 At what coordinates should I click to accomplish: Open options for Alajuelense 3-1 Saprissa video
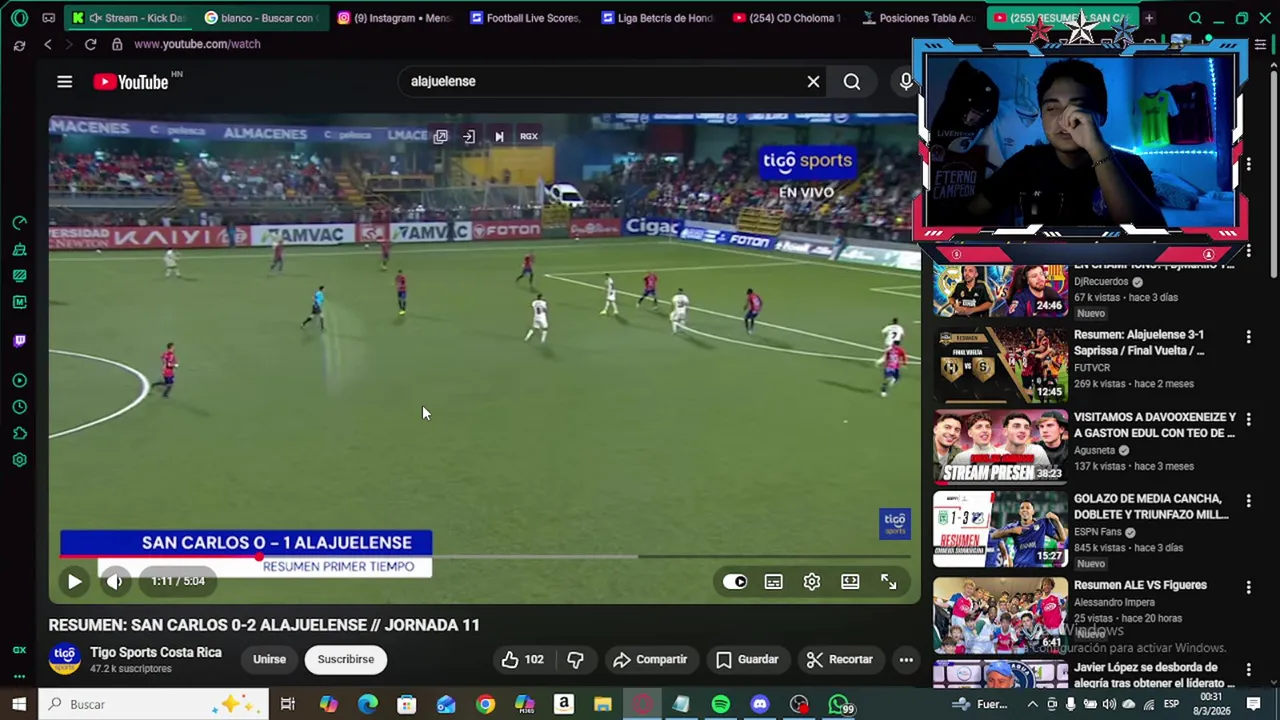(x=1248, y=337)
